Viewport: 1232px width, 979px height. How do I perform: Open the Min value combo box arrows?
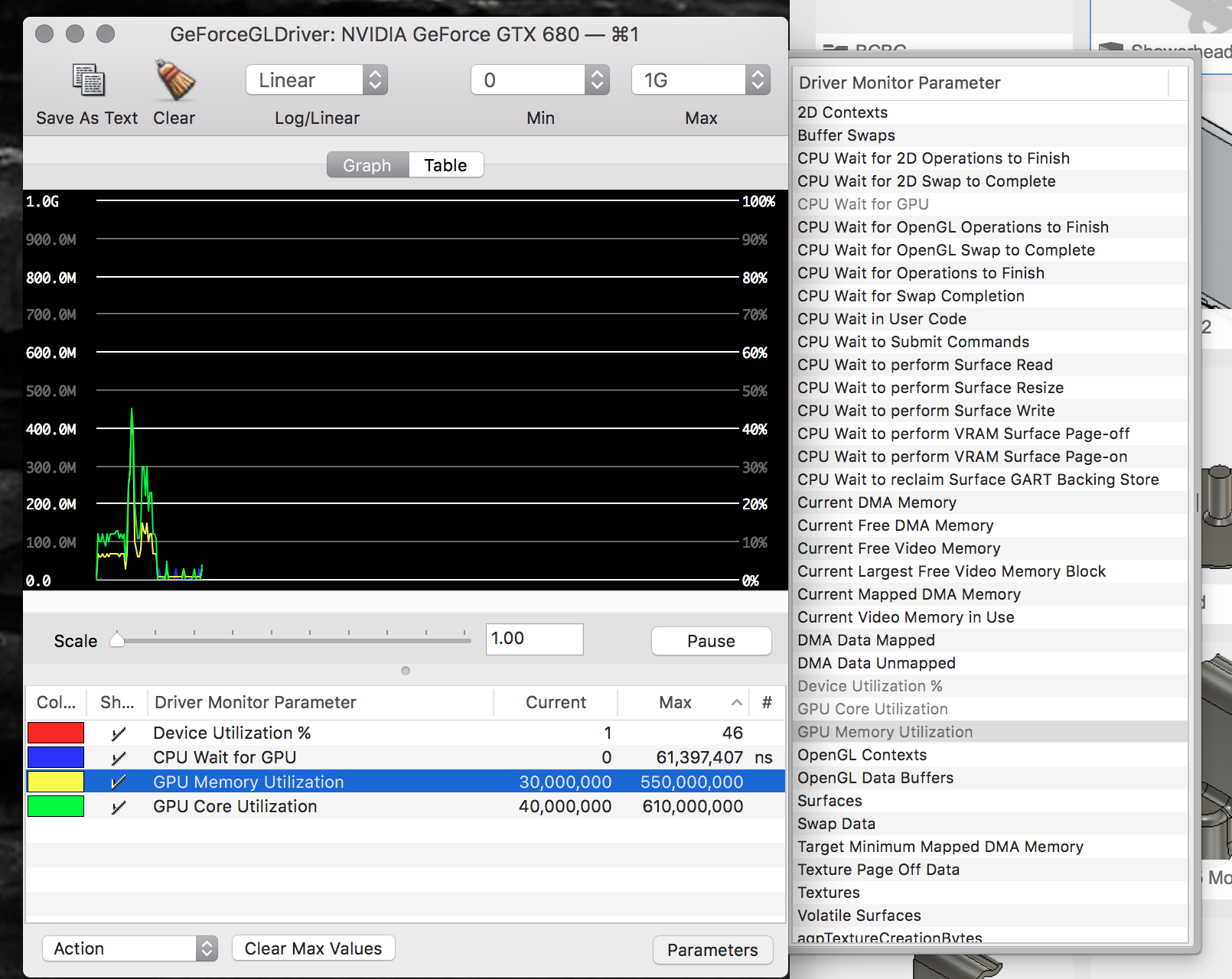pyautogui.click(x=597, y=80)
